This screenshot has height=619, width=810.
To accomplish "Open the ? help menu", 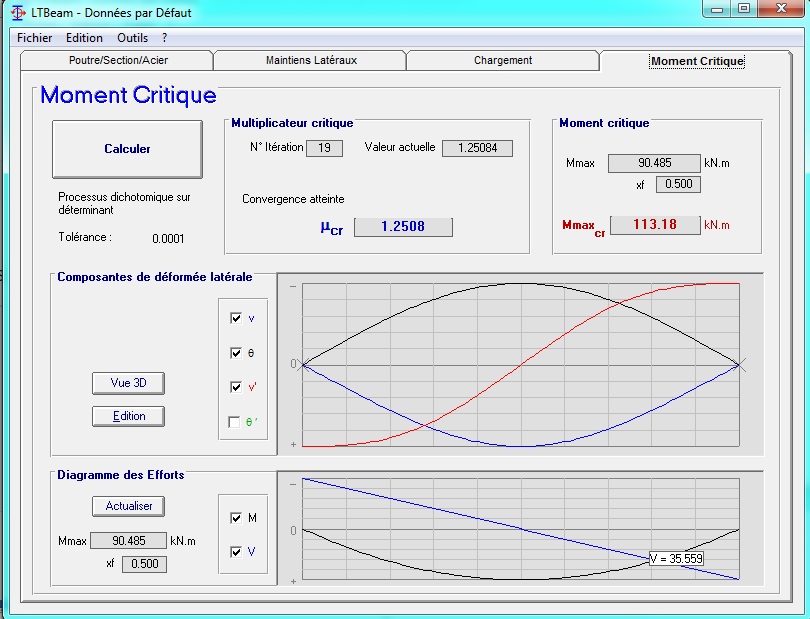I will tap(164, 38).
